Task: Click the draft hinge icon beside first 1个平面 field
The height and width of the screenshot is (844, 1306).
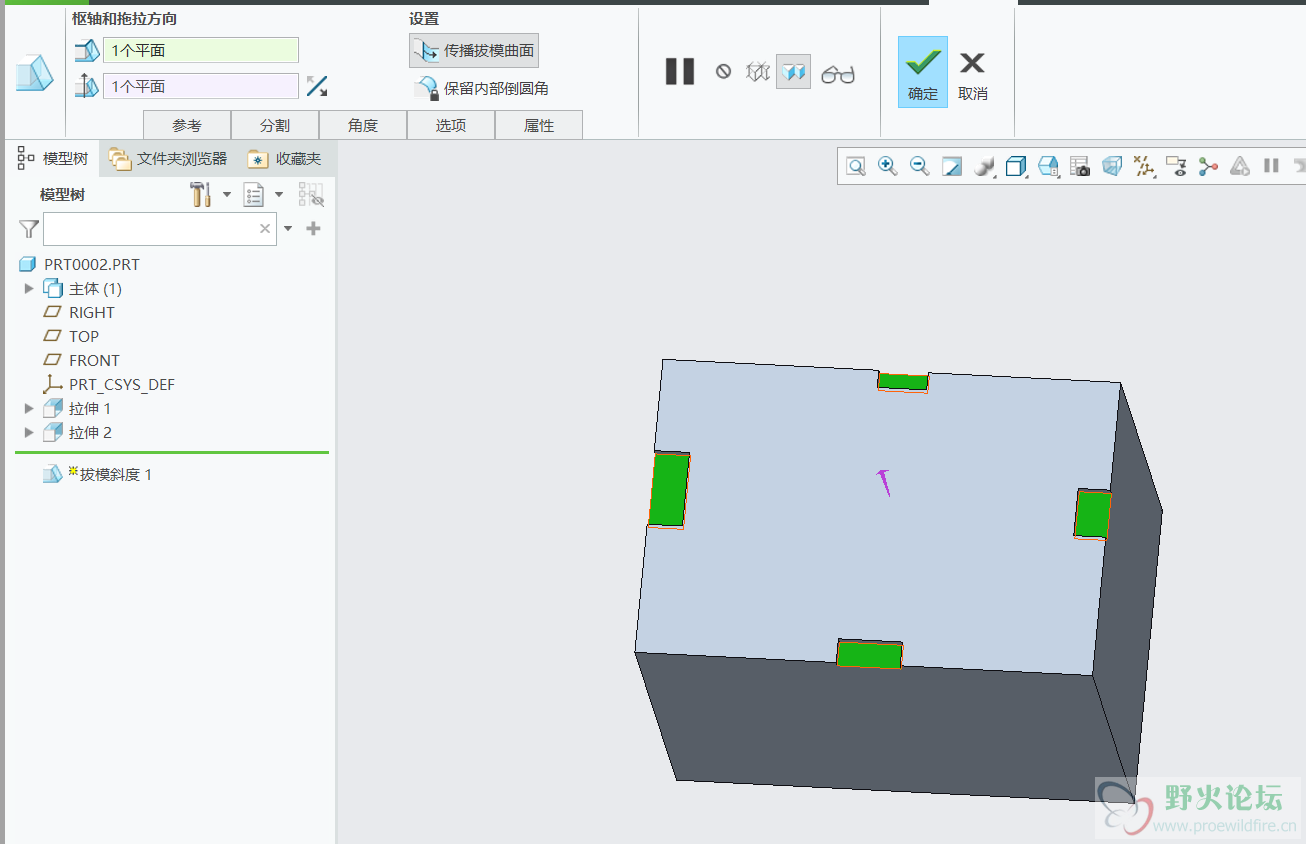Action: [x=87, y=50]
